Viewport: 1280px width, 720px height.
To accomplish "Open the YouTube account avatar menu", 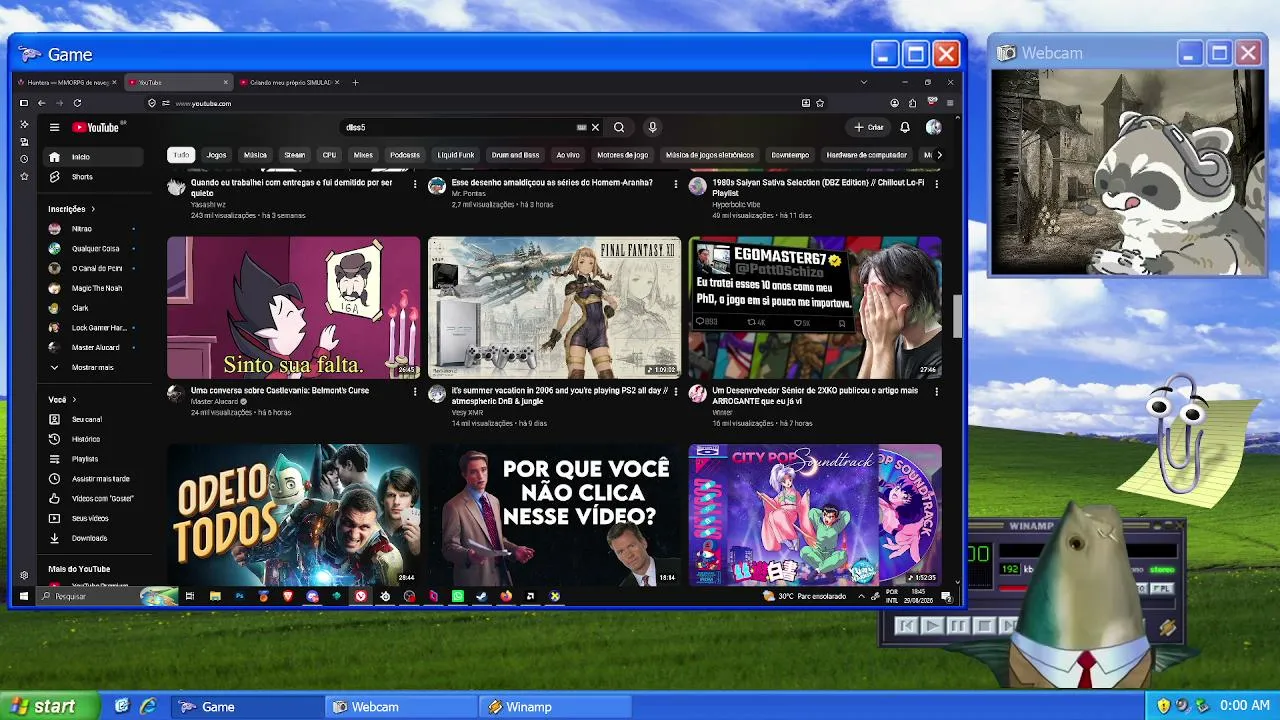I will click(x=933, y=127).
